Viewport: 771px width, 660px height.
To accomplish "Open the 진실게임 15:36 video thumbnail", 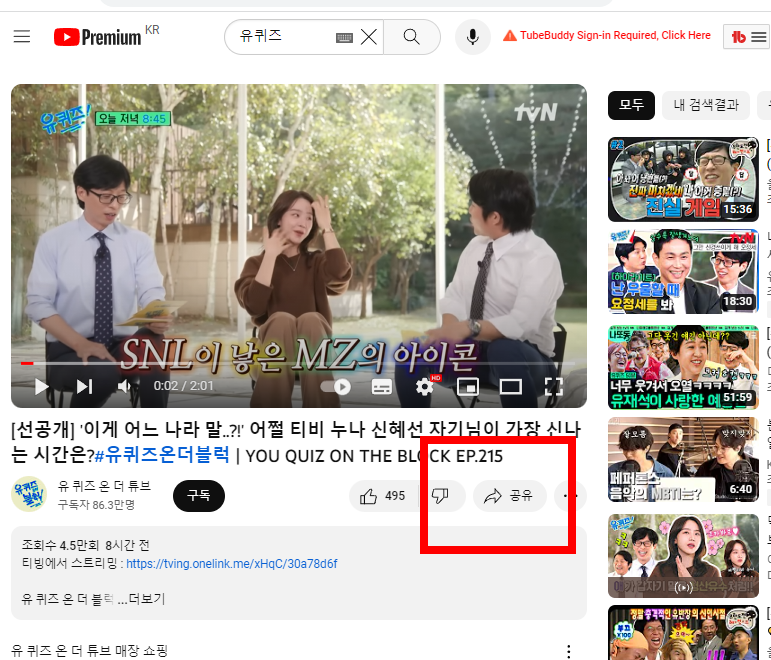I will click(x=683, y=180).
